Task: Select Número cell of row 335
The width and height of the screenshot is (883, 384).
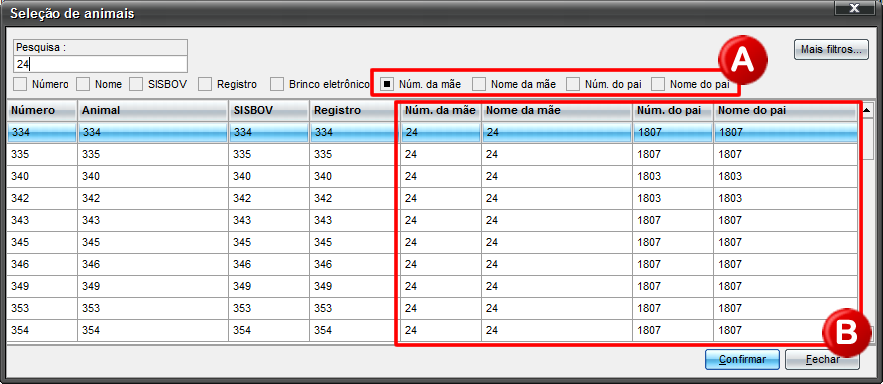Action: tap(42, 154)
